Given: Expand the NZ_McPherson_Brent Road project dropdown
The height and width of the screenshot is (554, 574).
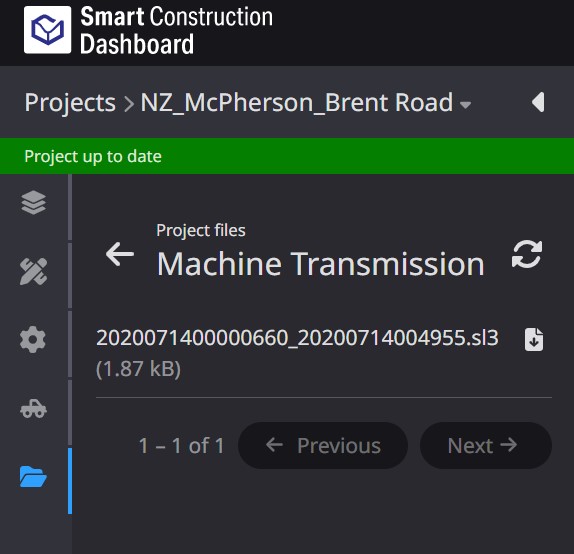Looking at the screenshot, I should coord(306,102).
